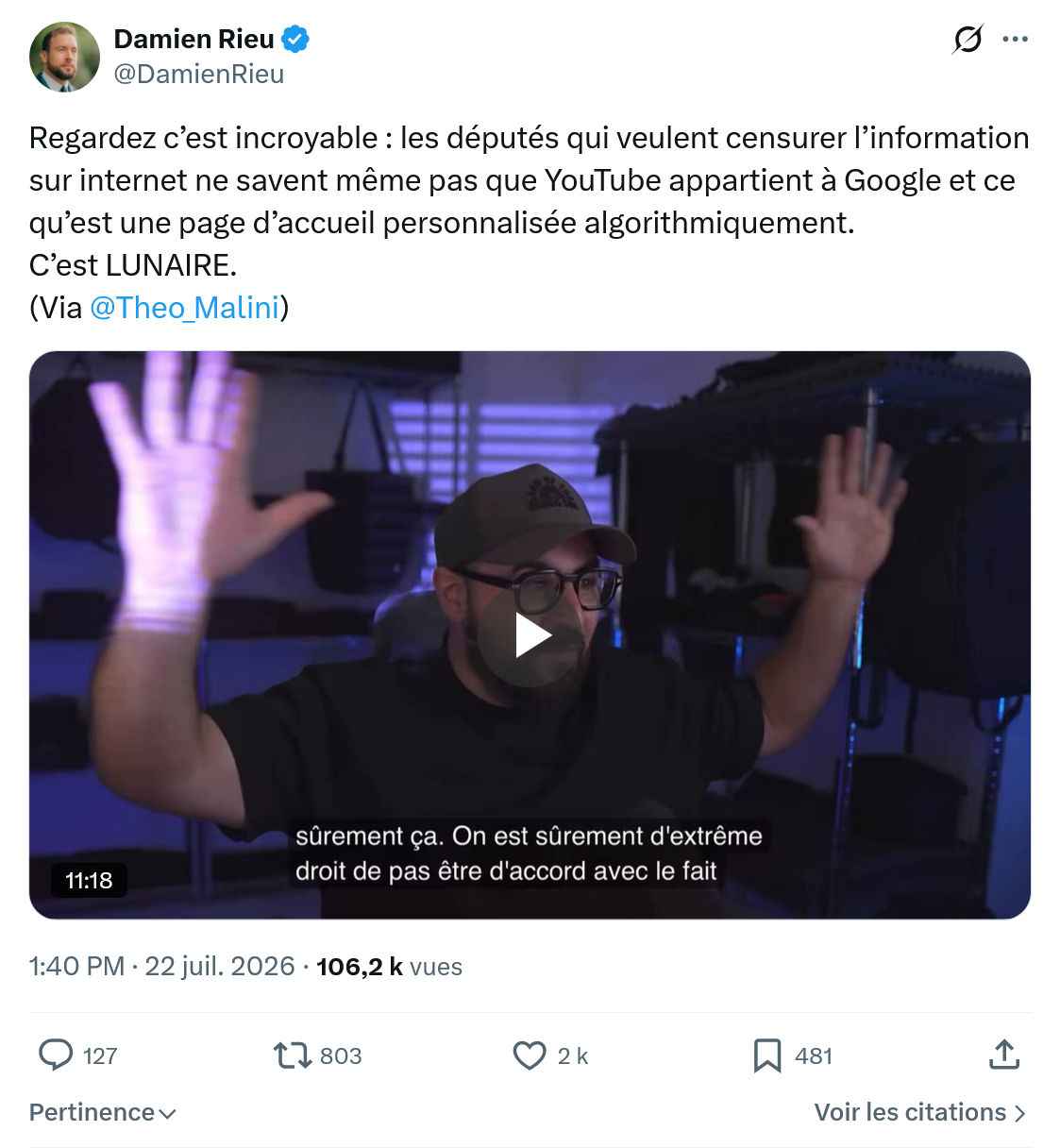Open the three-dot more options menu

coord(1015,39)
